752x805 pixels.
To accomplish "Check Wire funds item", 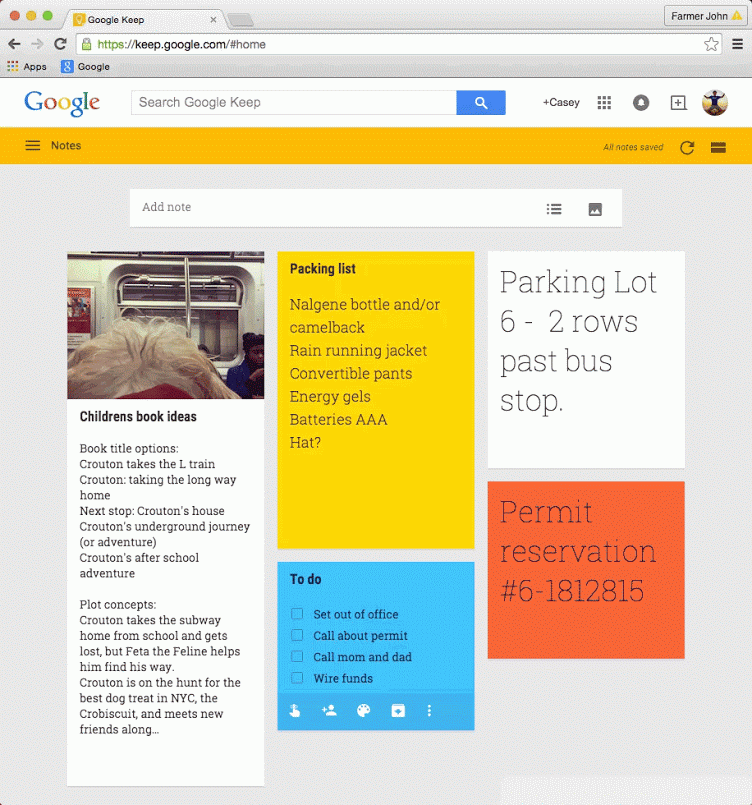I will tap(297, 678).
